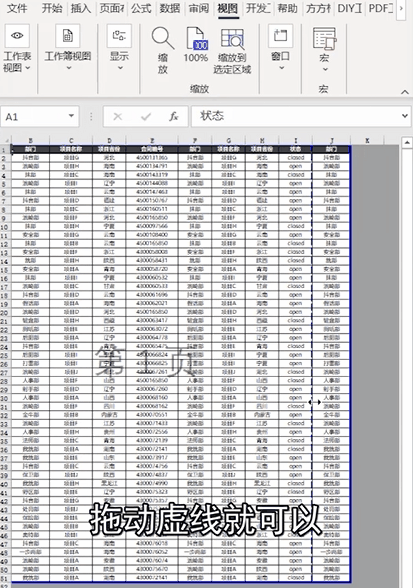Cancel entry with the X formula icon

pos(117,117)
